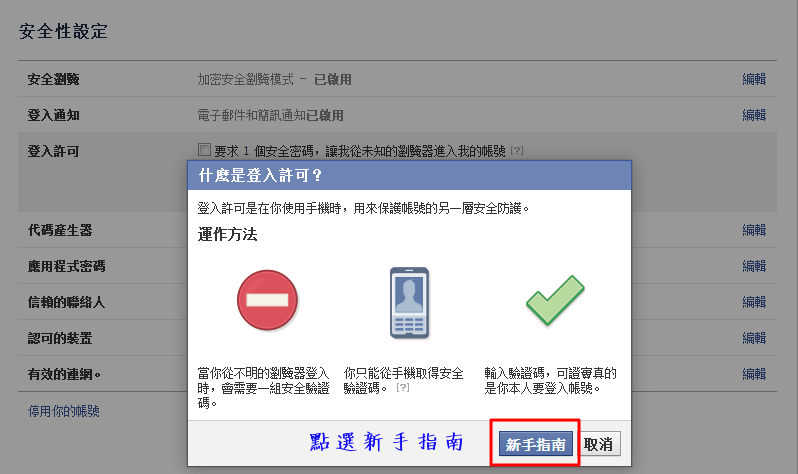This screenshot has height=474, width=798.
Task: Click the 什麼是登入許可? dialog title bar
Action: [x=410, y=176]
